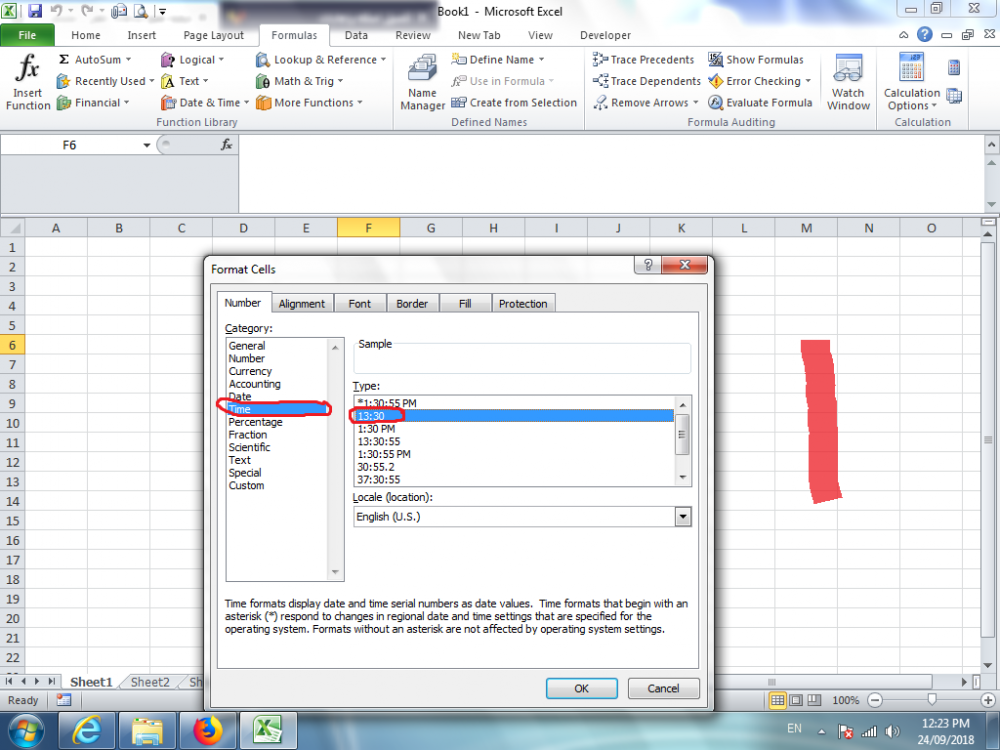Expand the Name Box dropdown arrow
Viewport: 1000px width, 750px height.
(x=147, y=145)
